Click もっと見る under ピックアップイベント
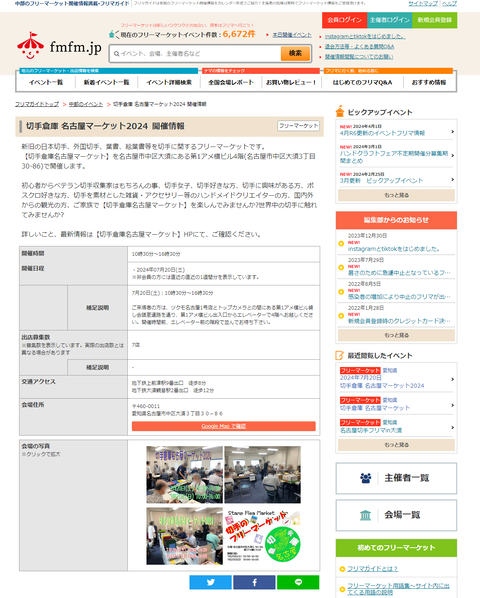 point(397,195)
